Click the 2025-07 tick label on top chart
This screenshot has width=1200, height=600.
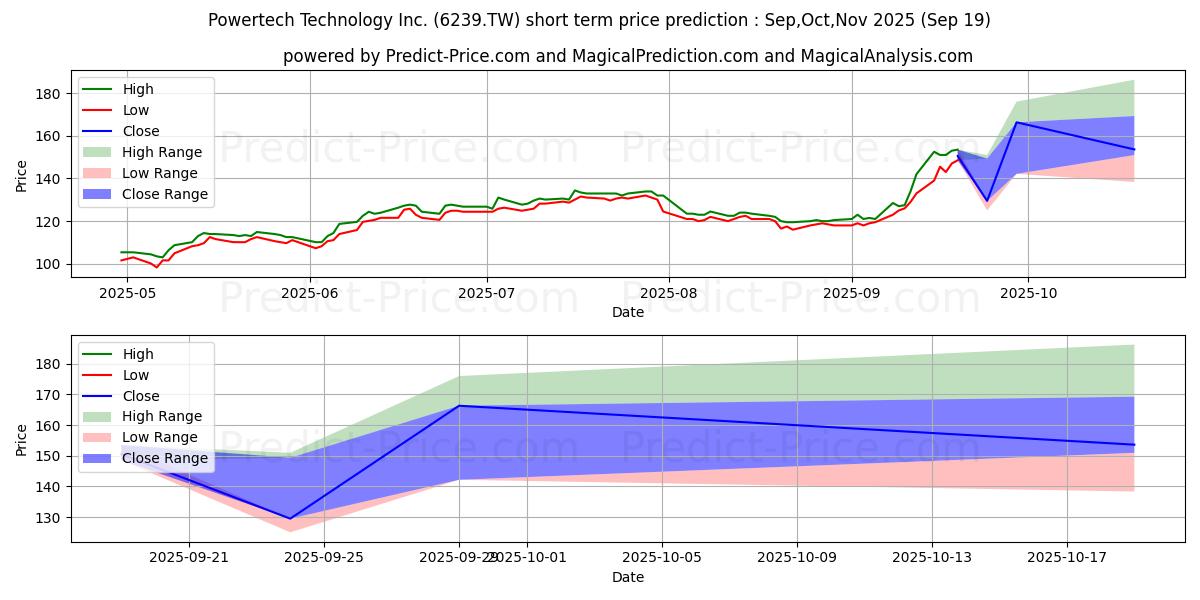point(487,294)
